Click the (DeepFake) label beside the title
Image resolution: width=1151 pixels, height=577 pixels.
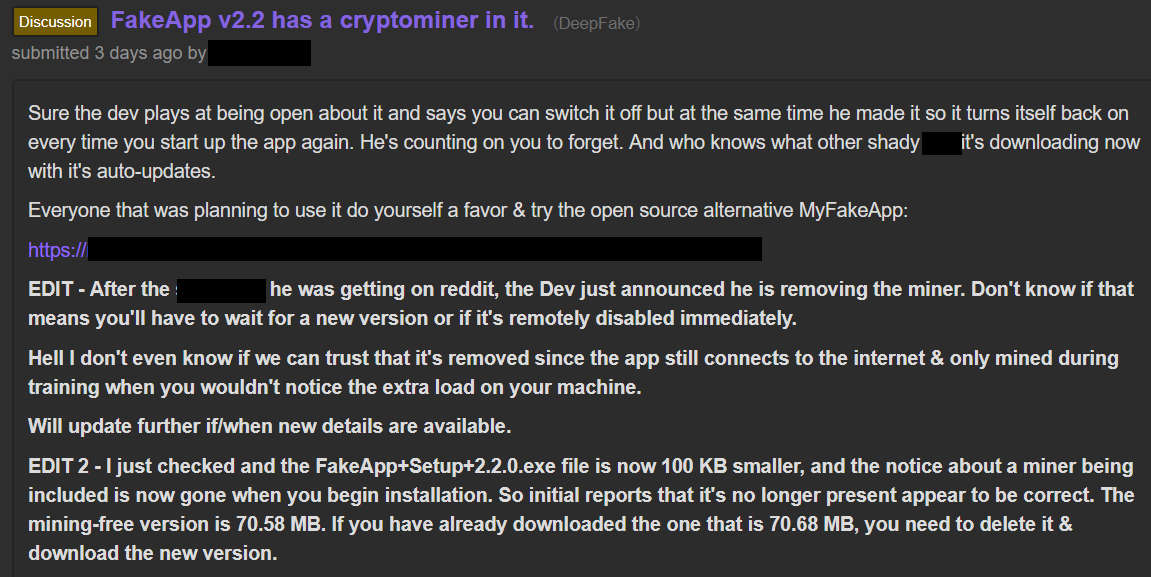pos(596,22)
